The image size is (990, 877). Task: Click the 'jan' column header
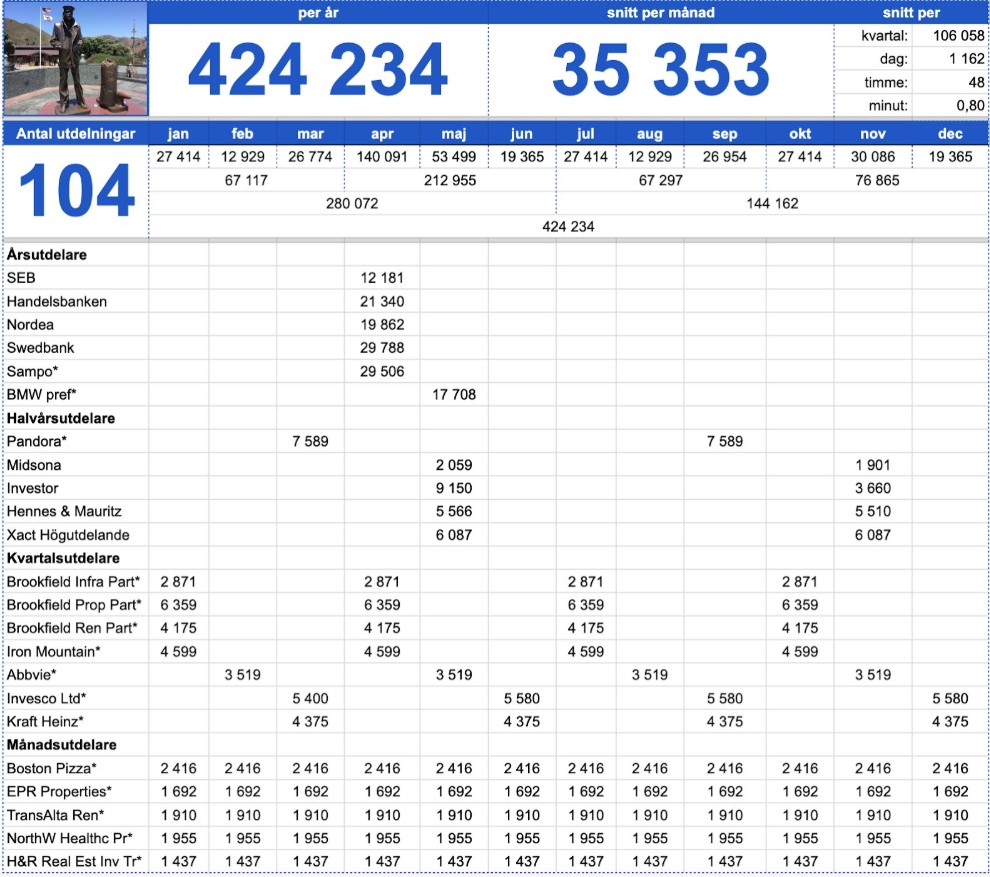[178, 134]
